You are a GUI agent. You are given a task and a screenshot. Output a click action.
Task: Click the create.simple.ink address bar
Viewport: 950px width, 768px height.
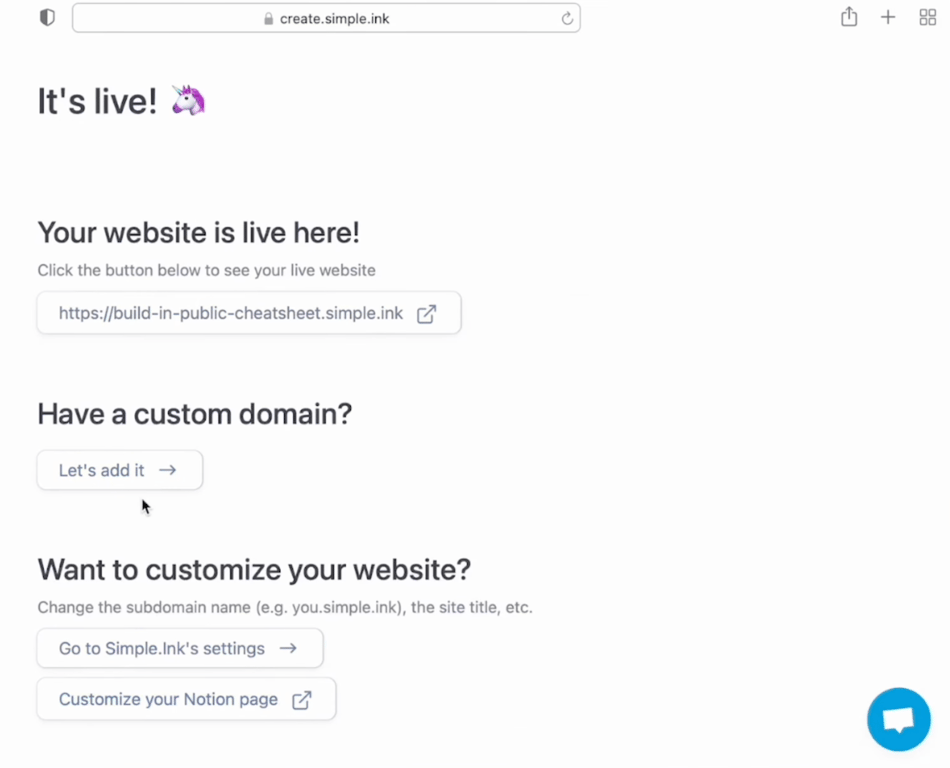326,18
